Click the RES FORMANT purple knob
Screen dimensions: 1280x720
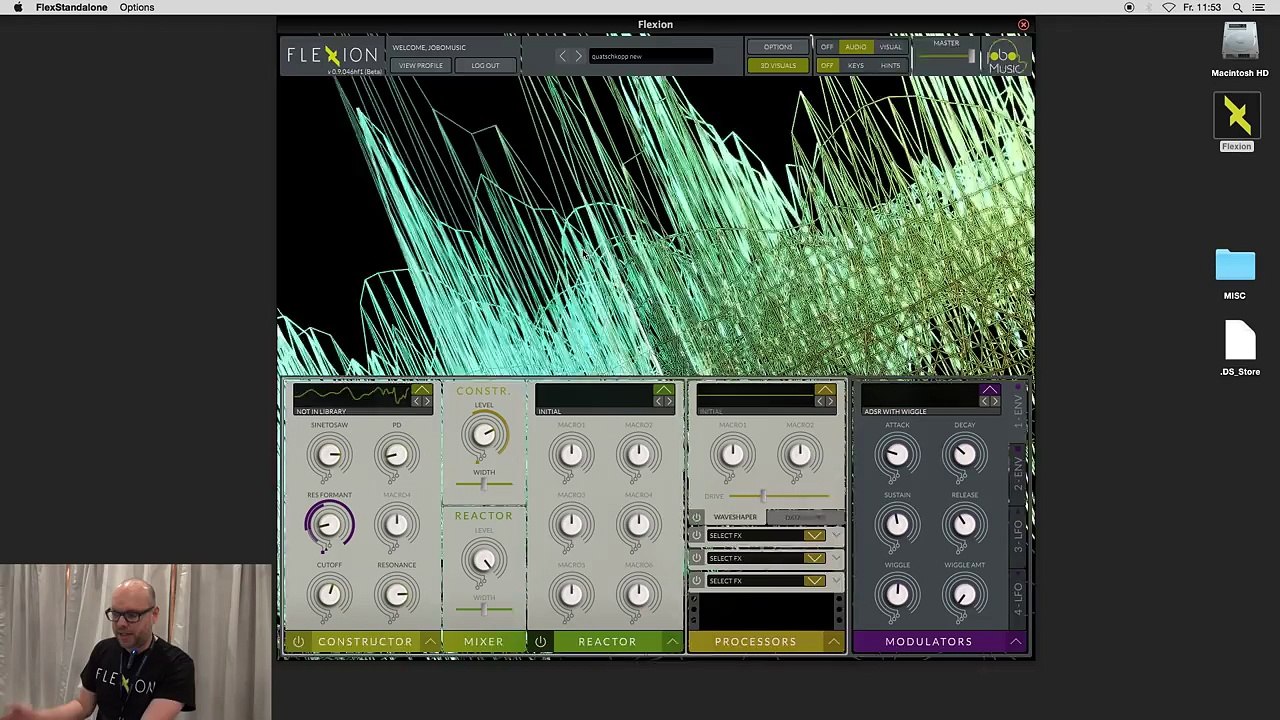coord(329,524)
